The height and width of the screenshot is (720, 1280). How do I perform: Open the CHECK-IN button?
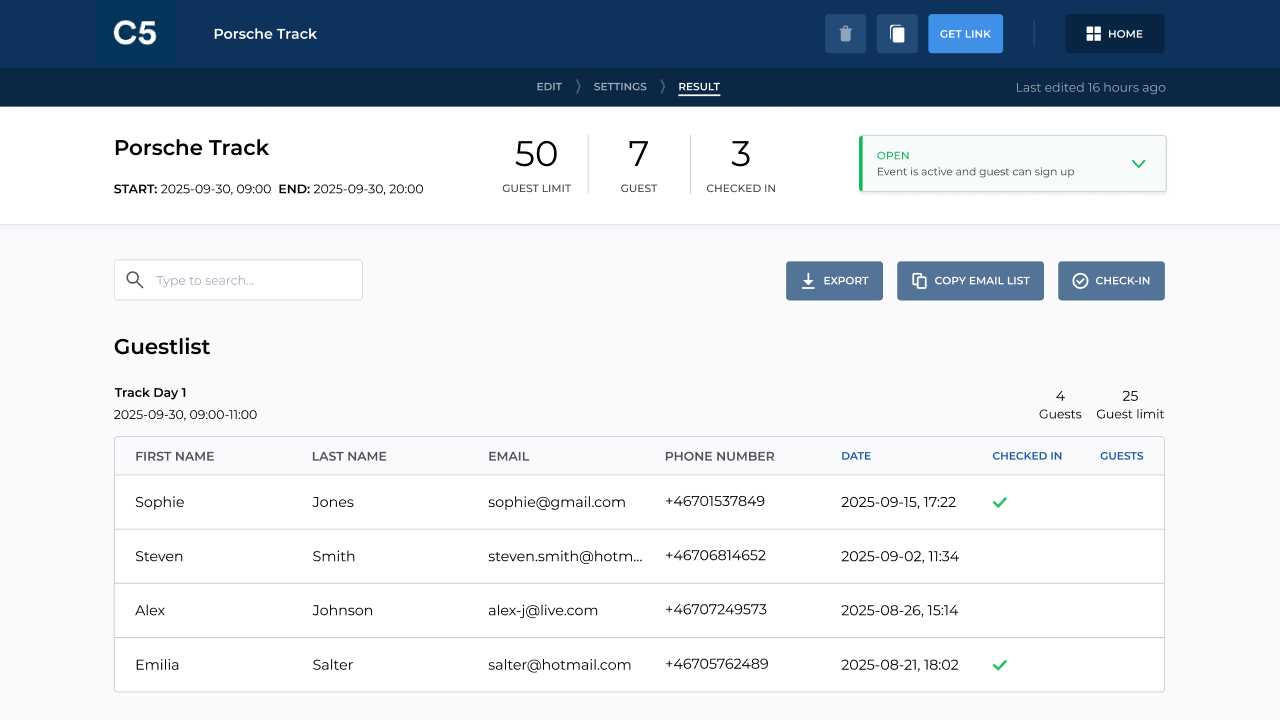[x=1111, y=281]
